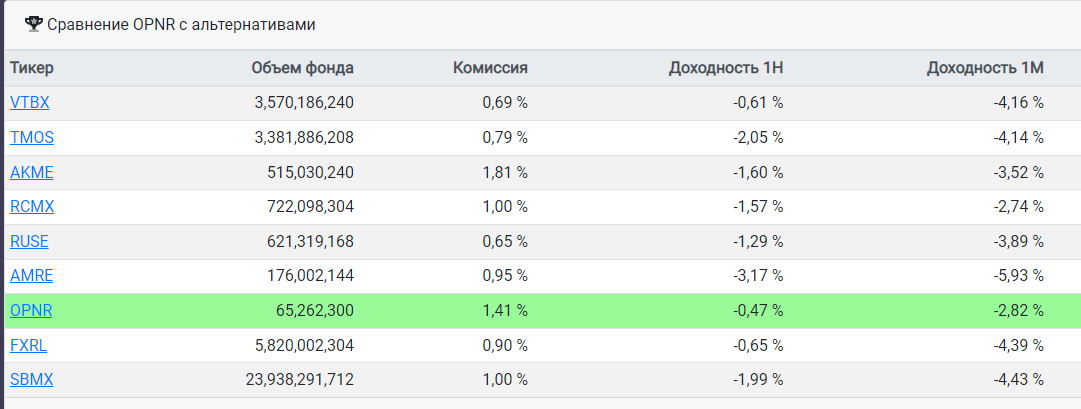Click the OPNR commission value 1,41 %
1081x409 pixels.
tap(505, 311)
